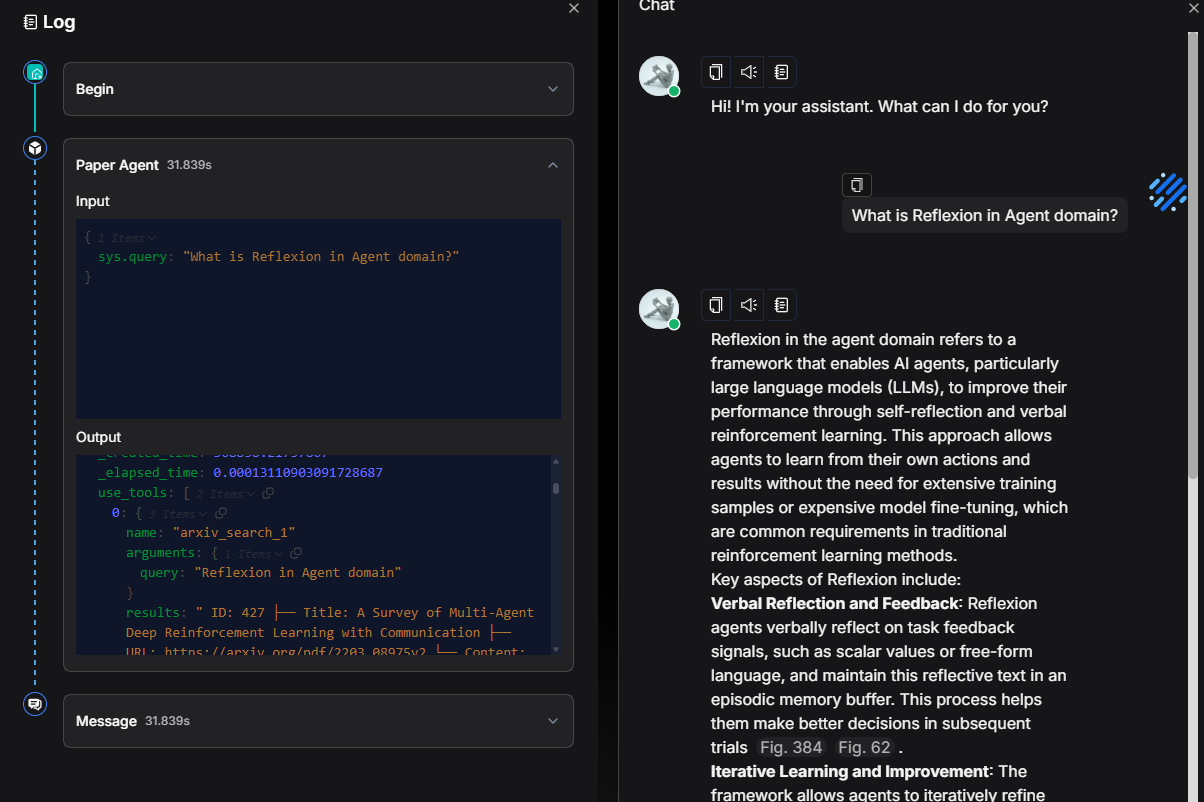1204x802 pixels.
Task: Copy the use_tools array in Output
Action: click(x=268, y=493)
